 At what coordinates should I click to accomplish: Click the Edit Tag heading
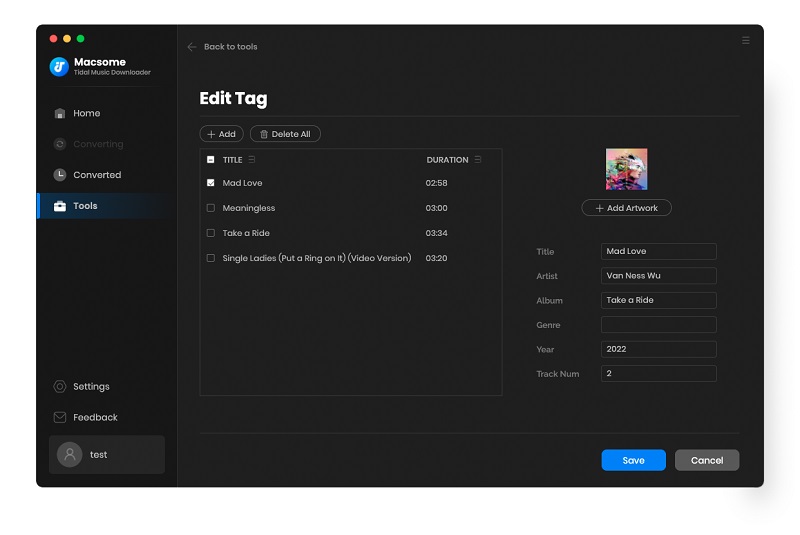pyautogui.click(x=233, y=98)
